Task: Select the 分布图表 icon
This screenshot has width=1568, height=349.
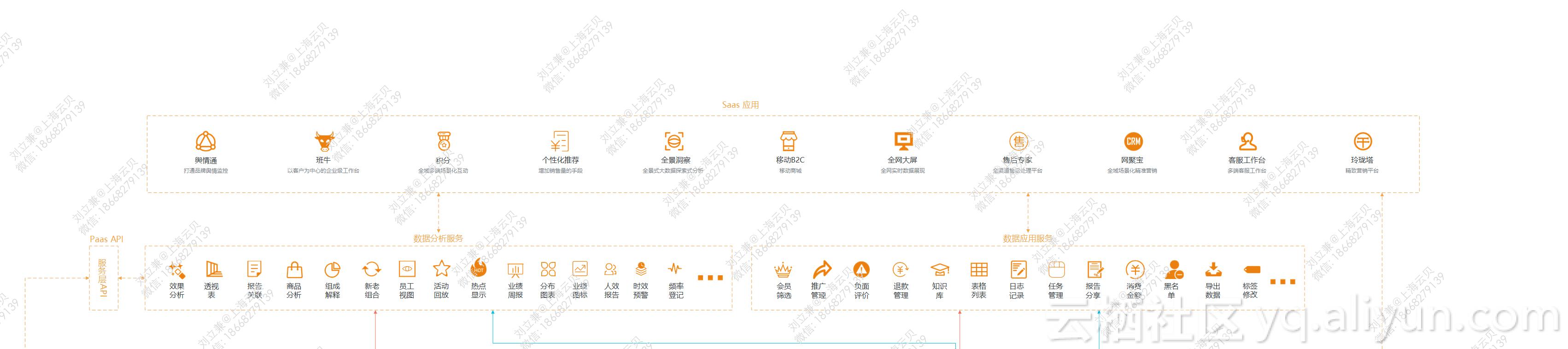Action: [548, 269]
